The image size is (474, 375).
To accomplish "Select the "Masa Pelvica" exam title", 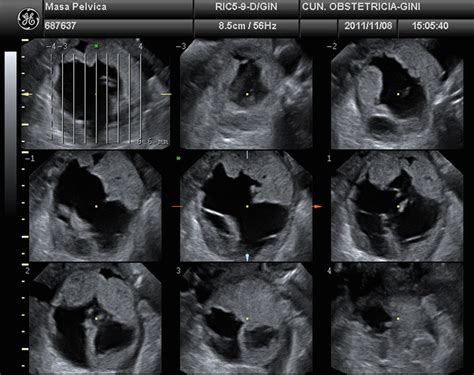I will point(76,7).
